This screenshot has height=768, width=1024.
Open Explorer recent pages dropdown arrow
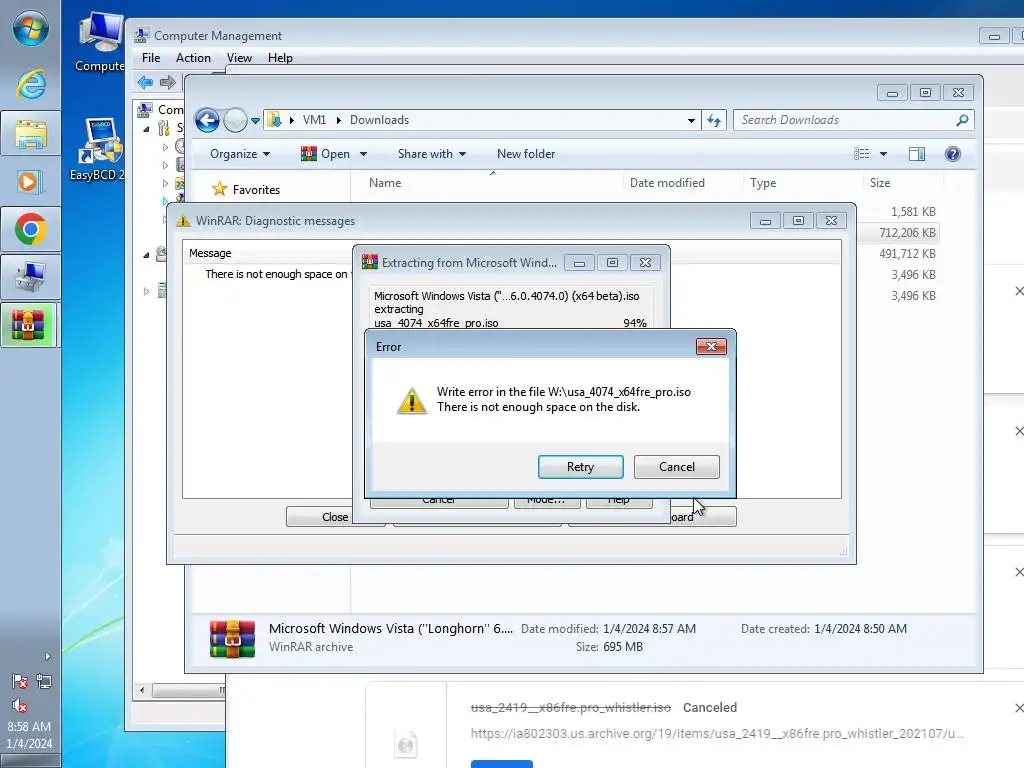pyautogui.click(x=255, y=120)
